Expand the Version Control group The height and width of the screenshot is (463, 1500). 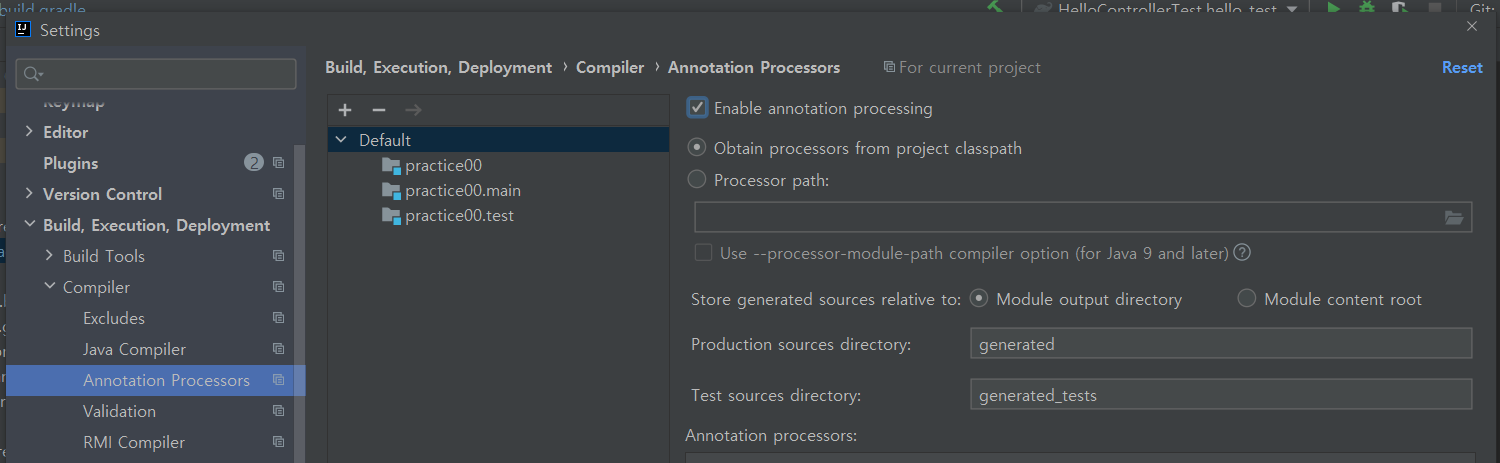pos(29,194)
